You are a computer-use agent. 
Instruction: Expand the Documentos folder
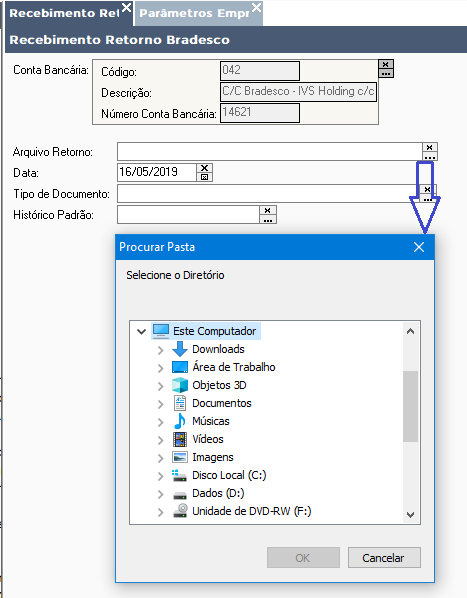pos(160,404)
